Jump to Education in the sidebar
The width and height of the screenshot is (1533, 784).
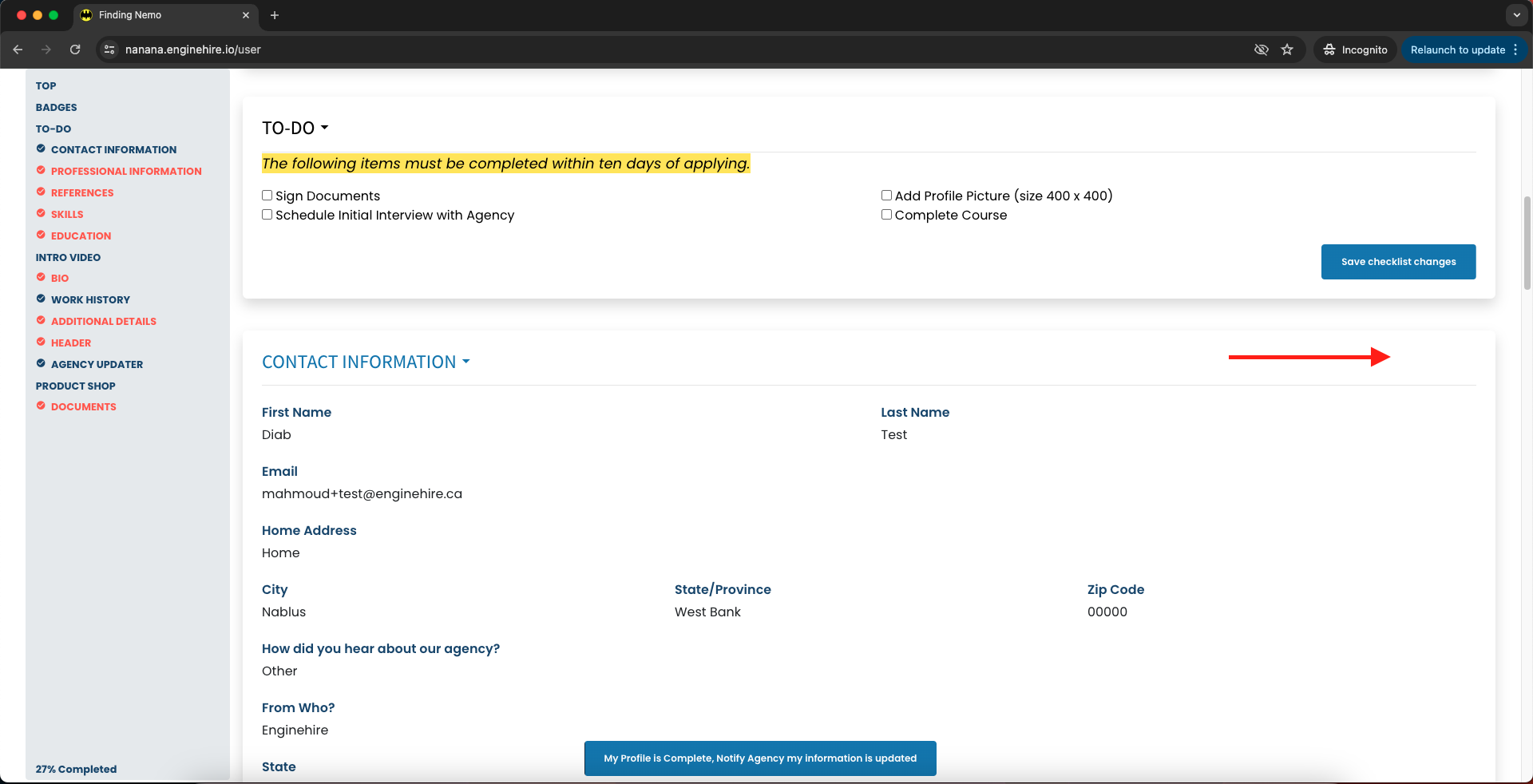(81, 236)
